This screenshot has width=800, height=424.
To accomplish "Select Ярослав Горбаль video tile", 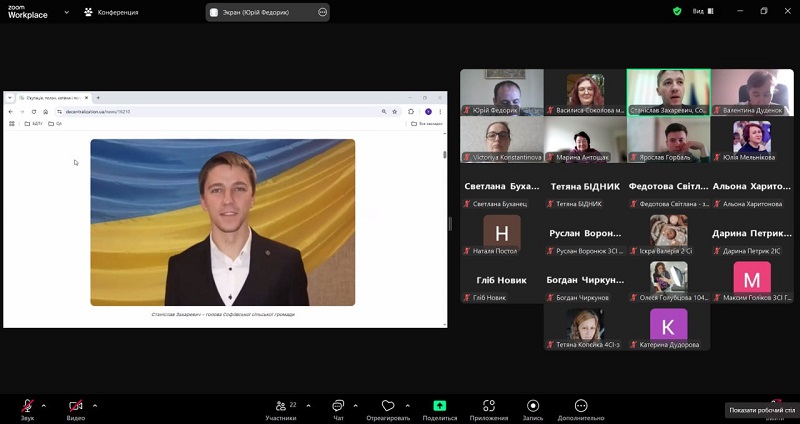I will [669, 140].
